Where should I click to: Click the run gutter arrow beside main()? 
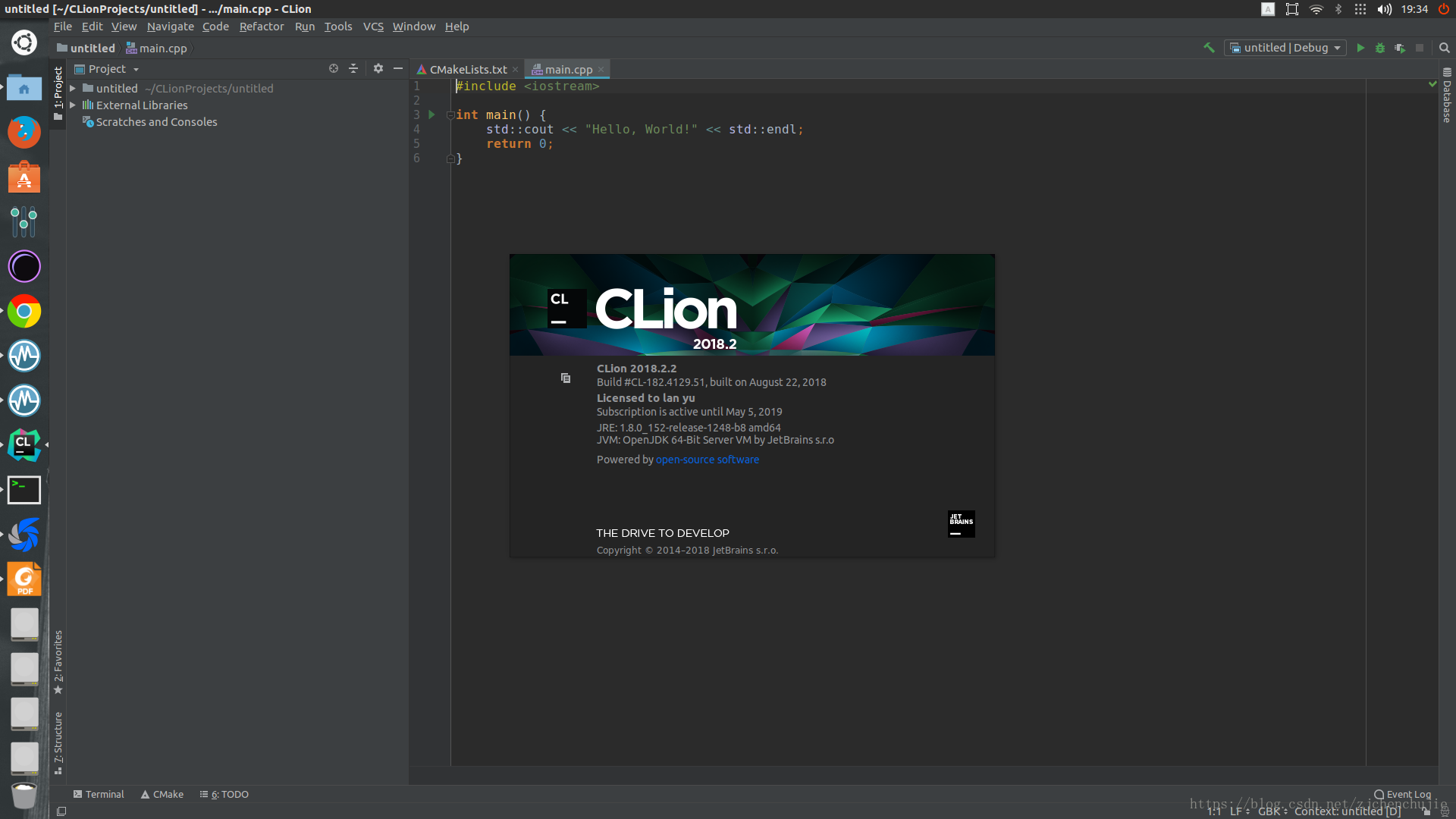click(x=432, y=115)
